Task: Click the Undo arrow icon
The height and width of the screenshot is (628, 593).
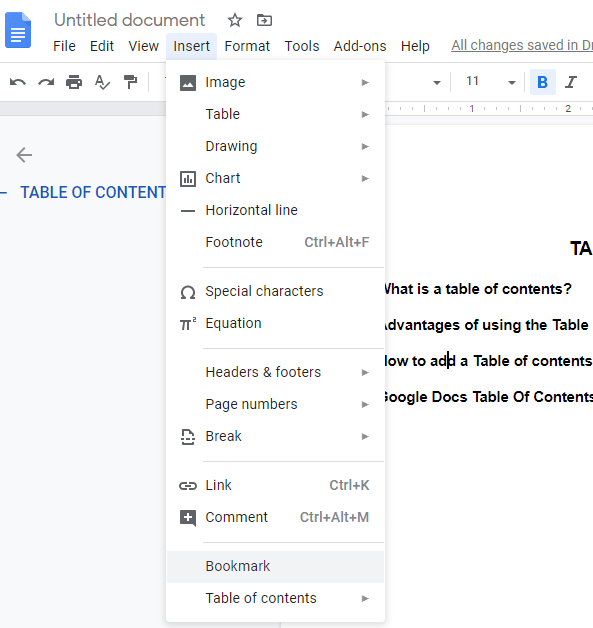Action: coord(18,82)
